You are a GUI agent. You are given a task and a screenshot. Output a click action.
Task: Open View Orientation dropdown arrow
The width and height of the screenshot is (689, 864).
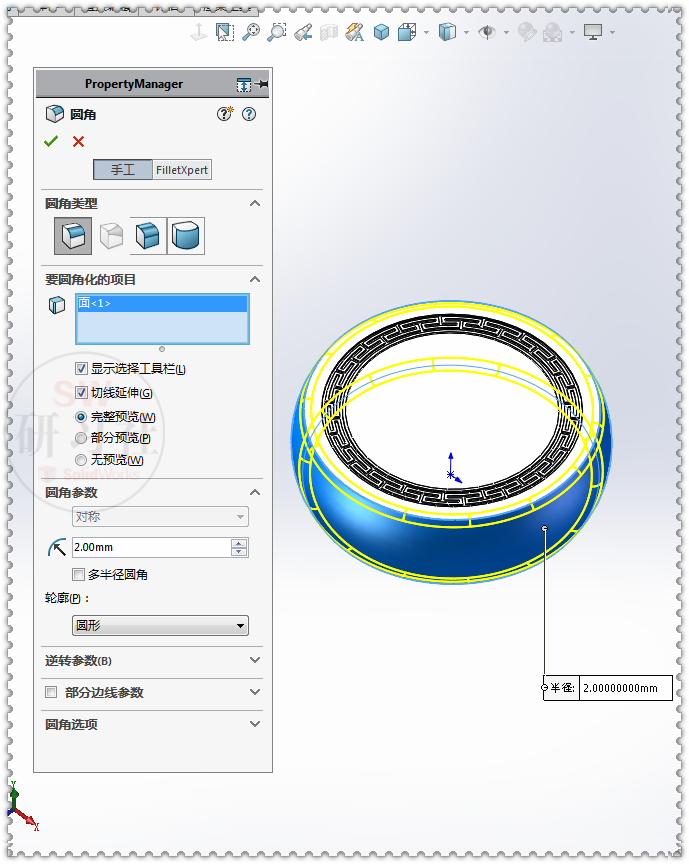tap(427, 33)
